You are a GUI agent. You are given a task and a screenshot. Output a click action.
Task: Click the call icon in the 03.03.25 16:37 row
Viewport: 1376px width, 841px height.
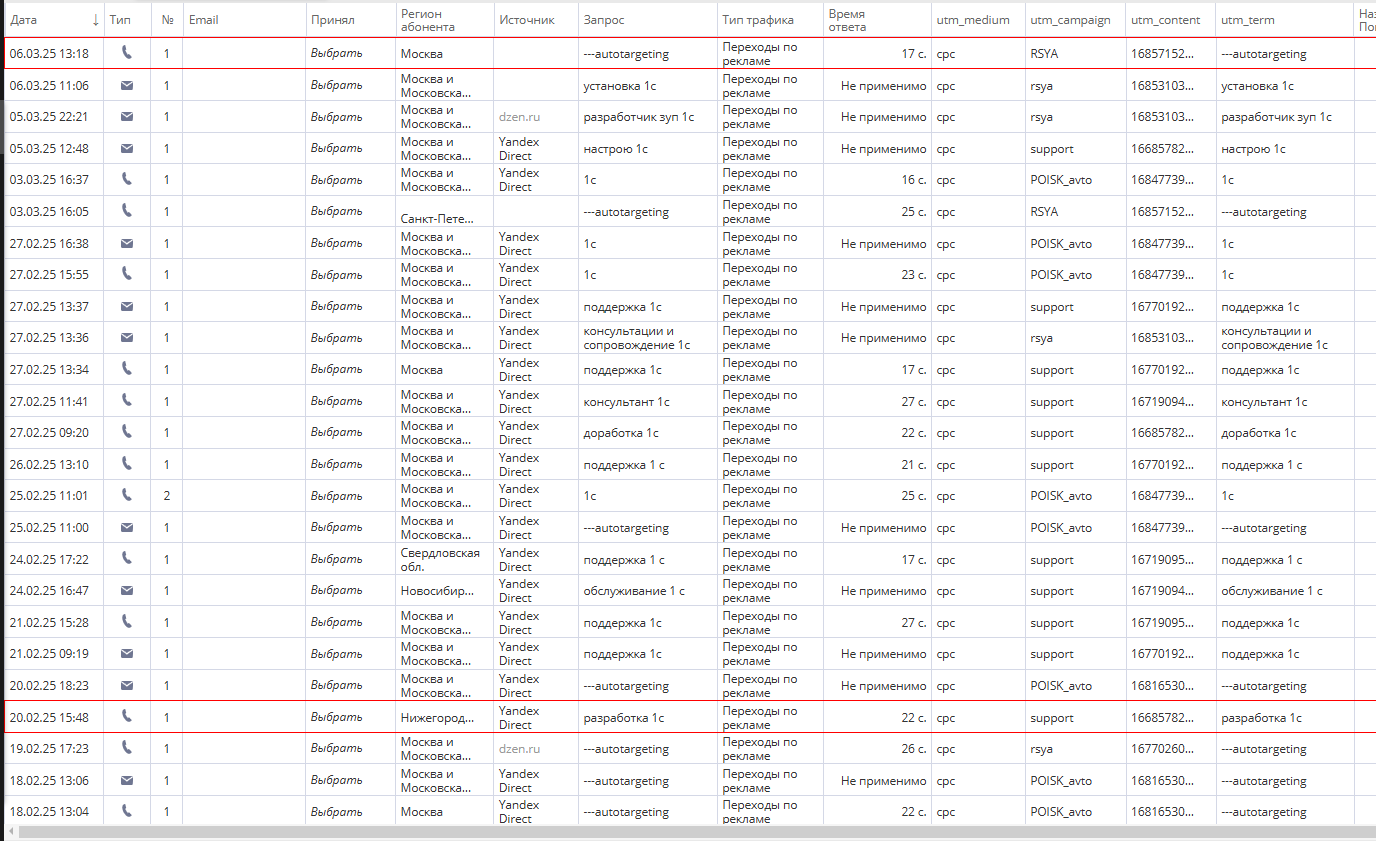point(126,179)
